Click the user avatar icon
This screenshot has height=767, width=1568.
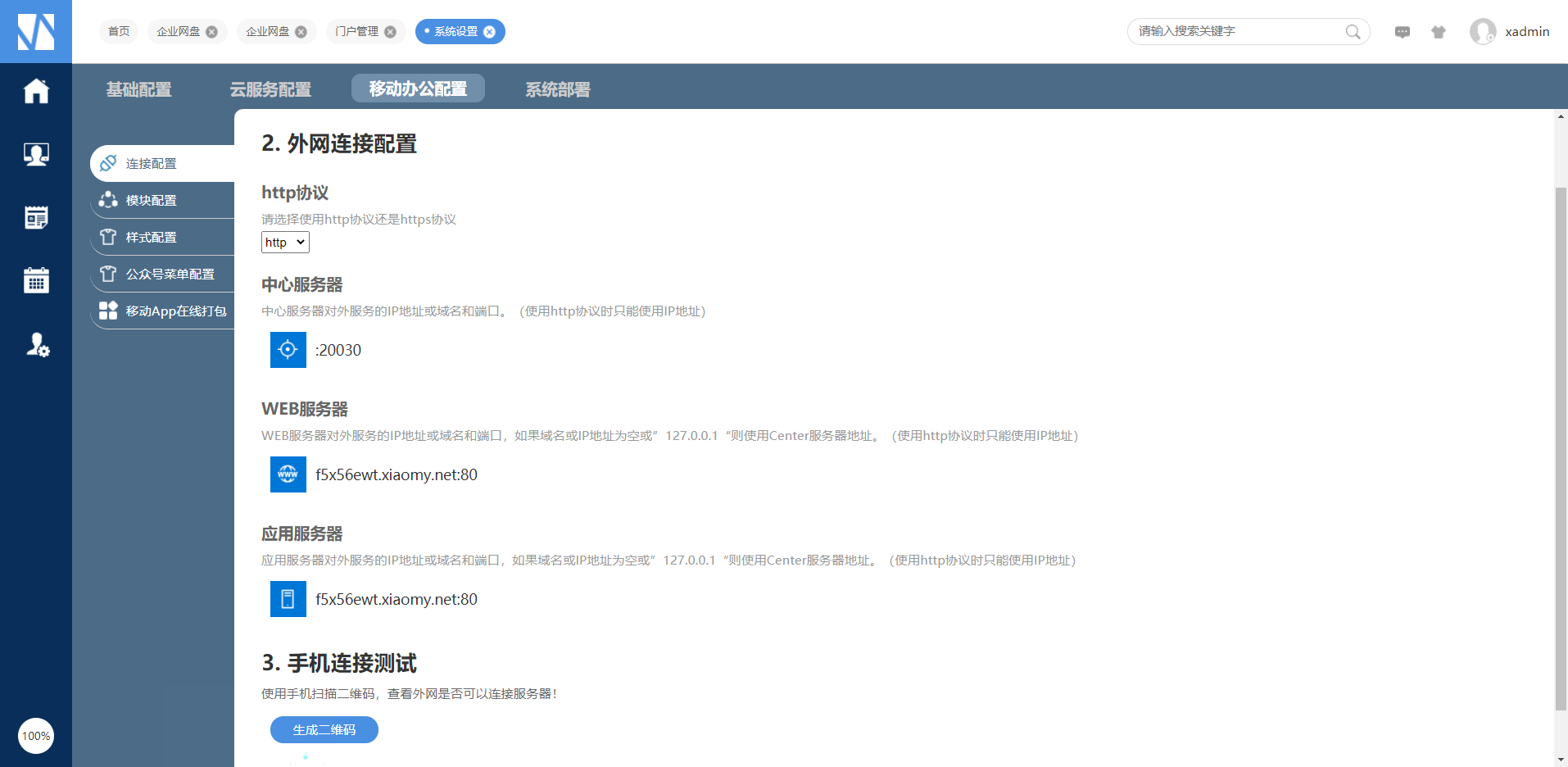click(1483, 32)
